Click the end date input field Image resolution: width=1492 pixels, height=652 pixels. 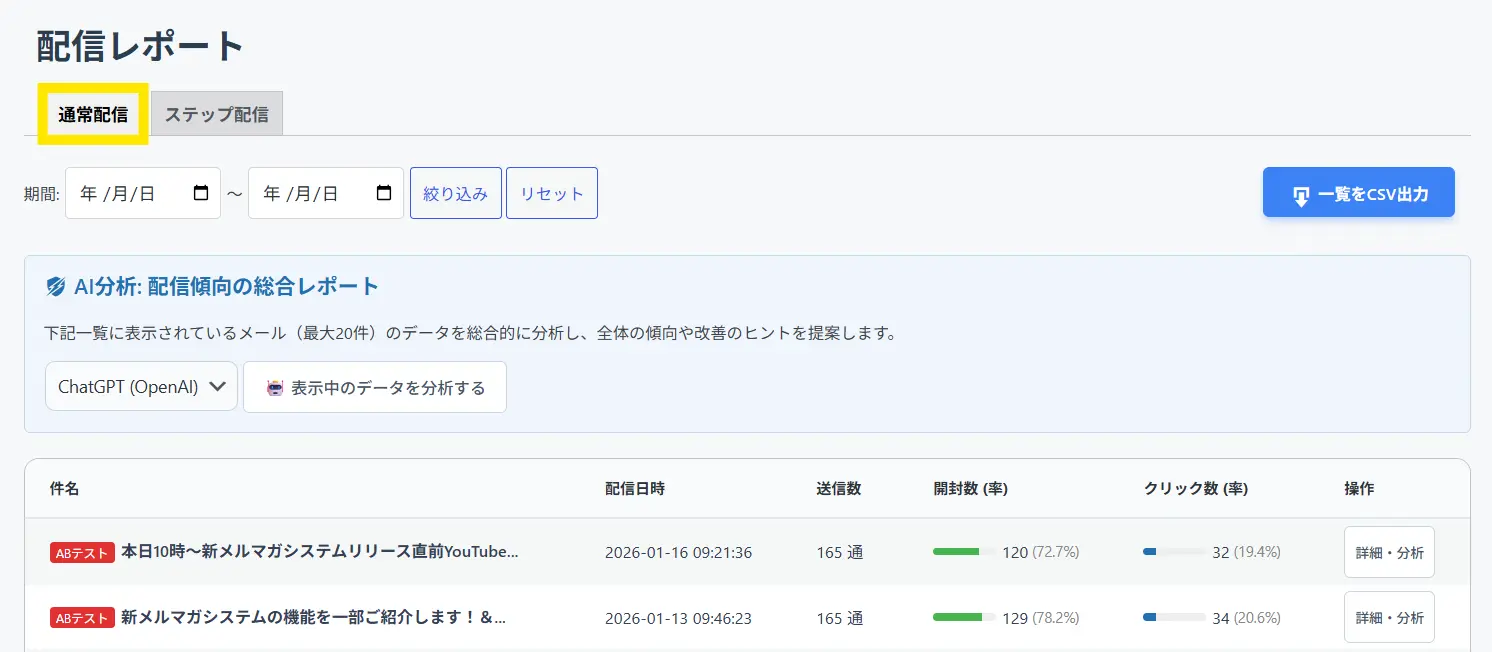point(313,193)
